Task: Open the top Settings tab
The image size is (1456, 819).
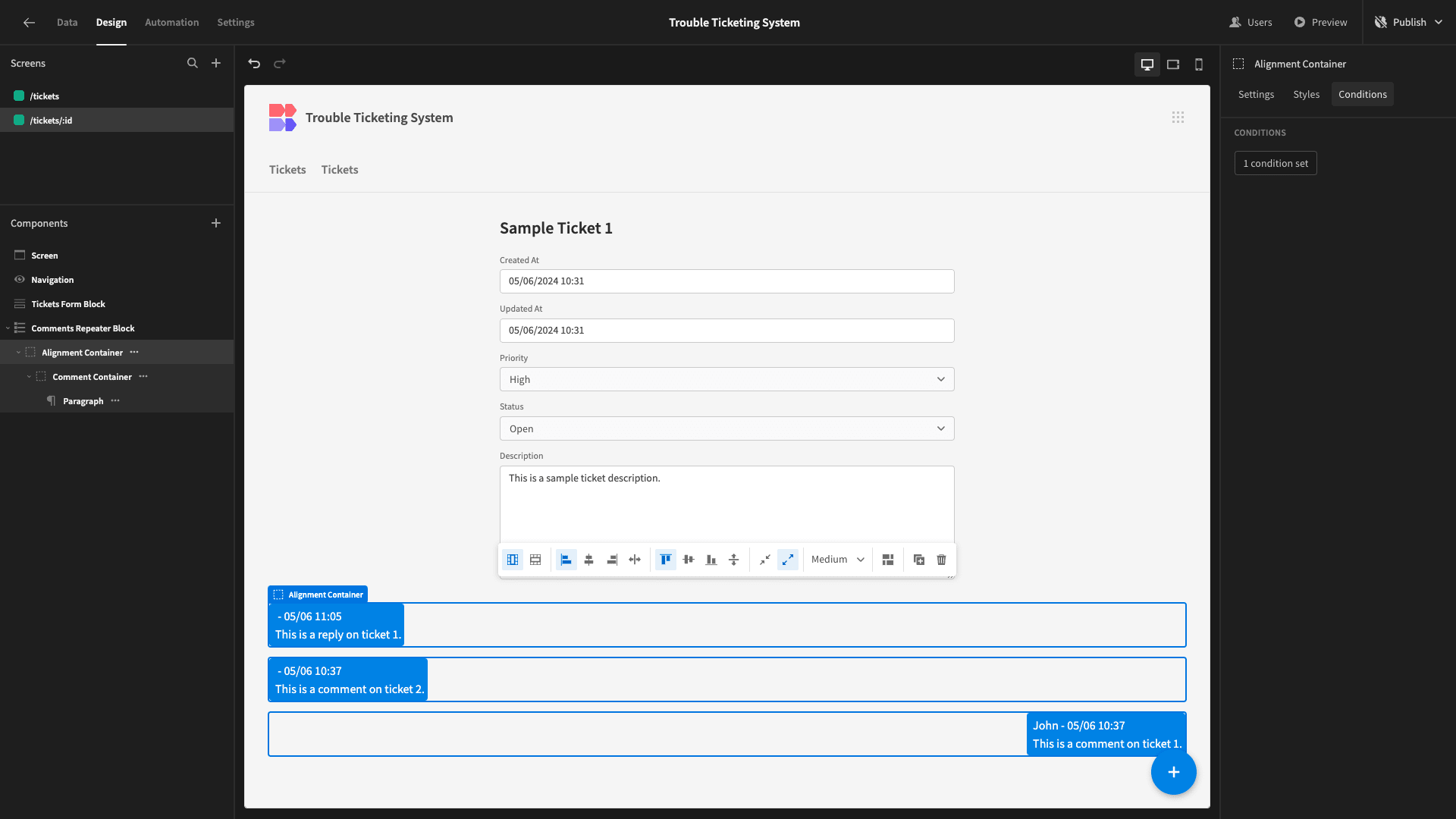Action: [x=236, y=23]
